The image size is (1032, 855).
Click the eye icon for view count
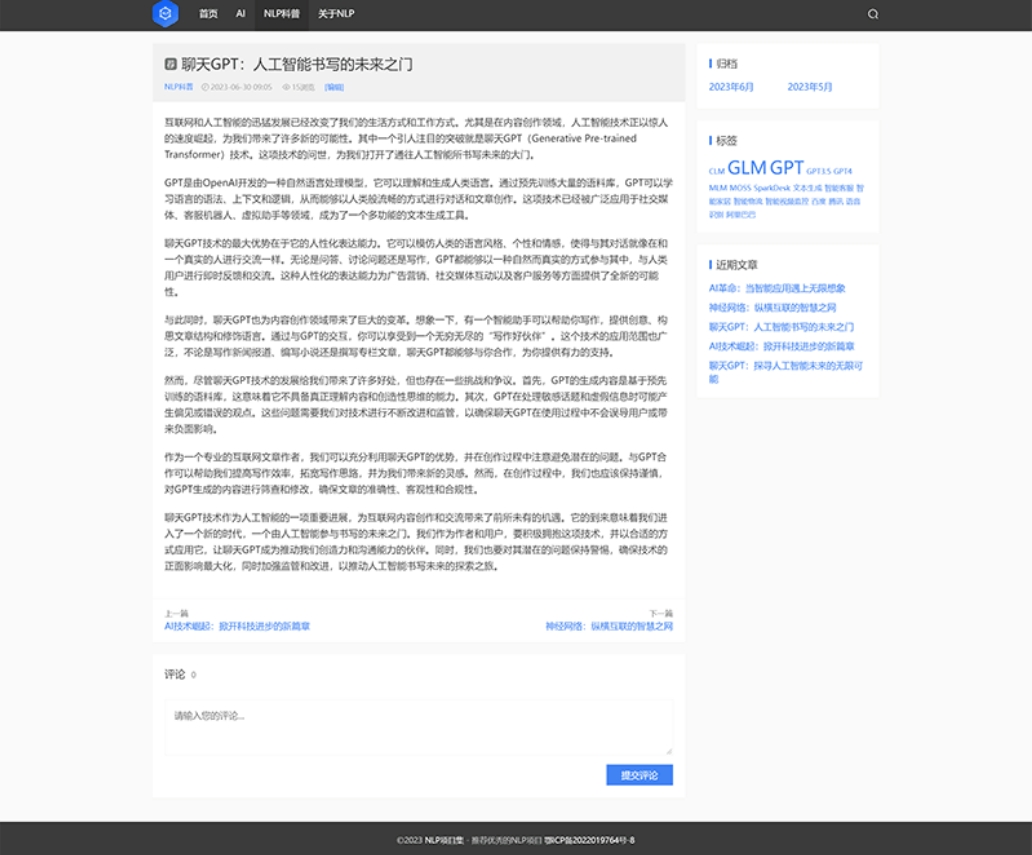(286, 87)
